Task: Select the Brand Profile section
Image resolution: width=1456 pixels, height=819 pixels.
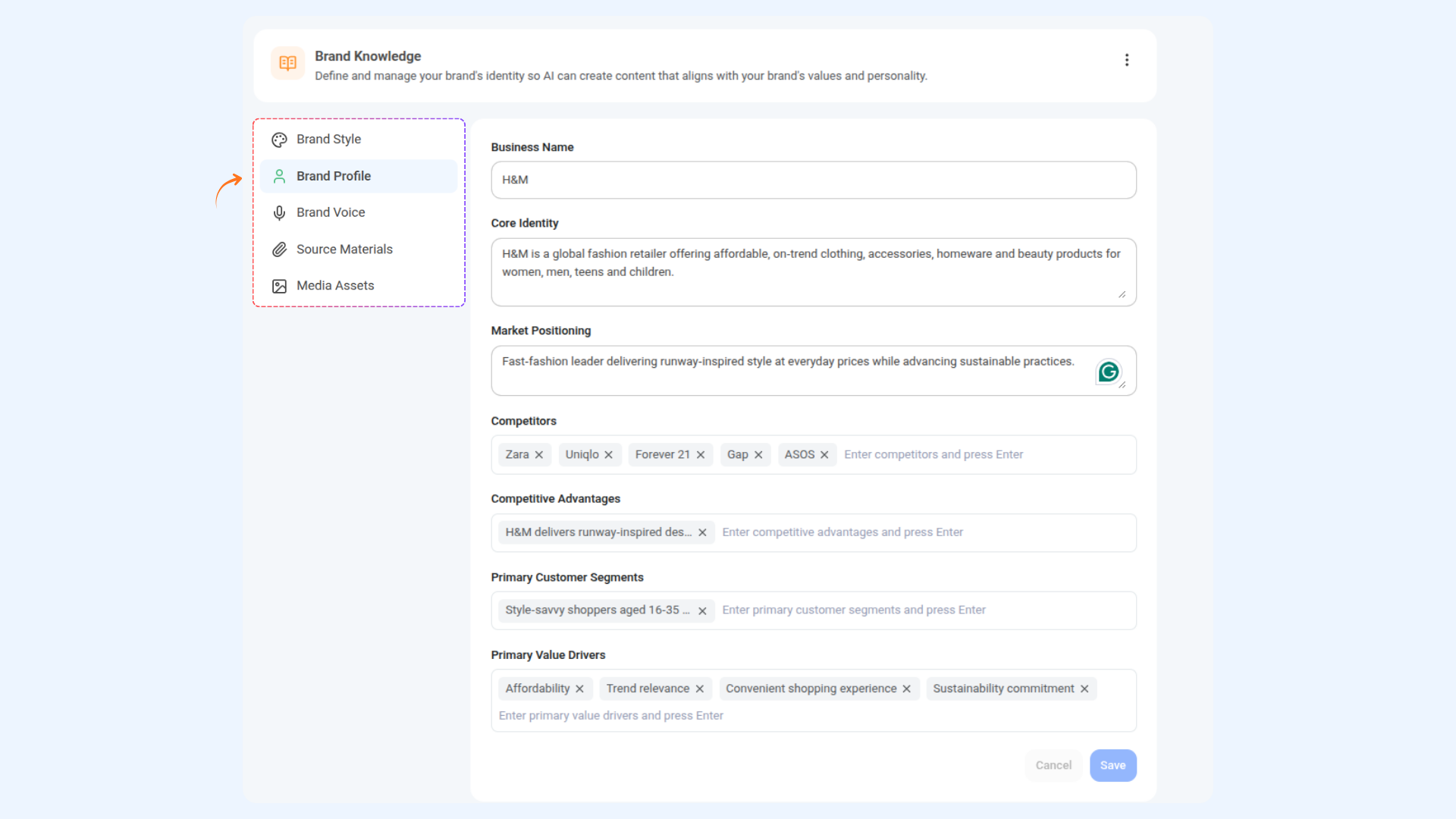Action: [359, 176]
